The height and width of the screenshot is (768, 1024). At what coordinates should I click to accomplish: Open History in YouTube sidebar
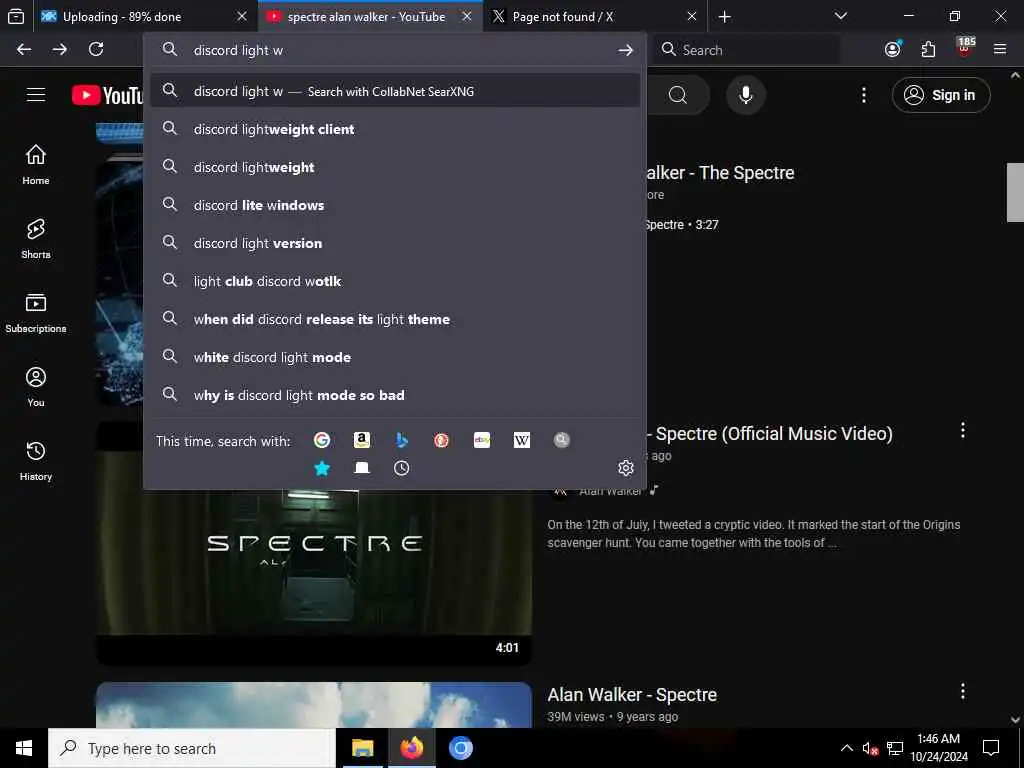[x=36, y=461]
